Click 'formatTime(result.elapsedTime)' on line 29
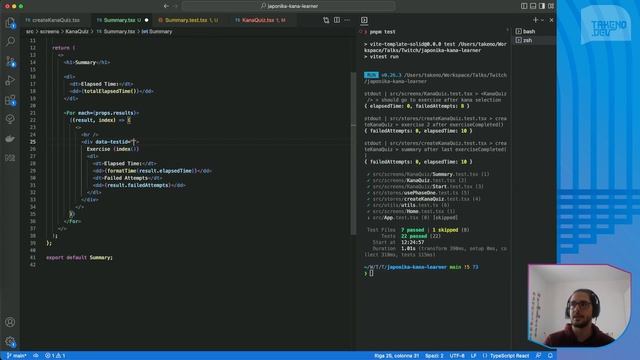Screen dimensions: 640x360 (152, 171)
